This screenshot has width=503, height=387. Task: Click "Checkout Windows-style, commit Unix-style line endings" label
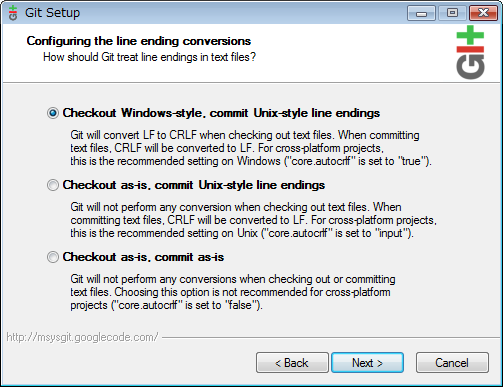(221, 113)
